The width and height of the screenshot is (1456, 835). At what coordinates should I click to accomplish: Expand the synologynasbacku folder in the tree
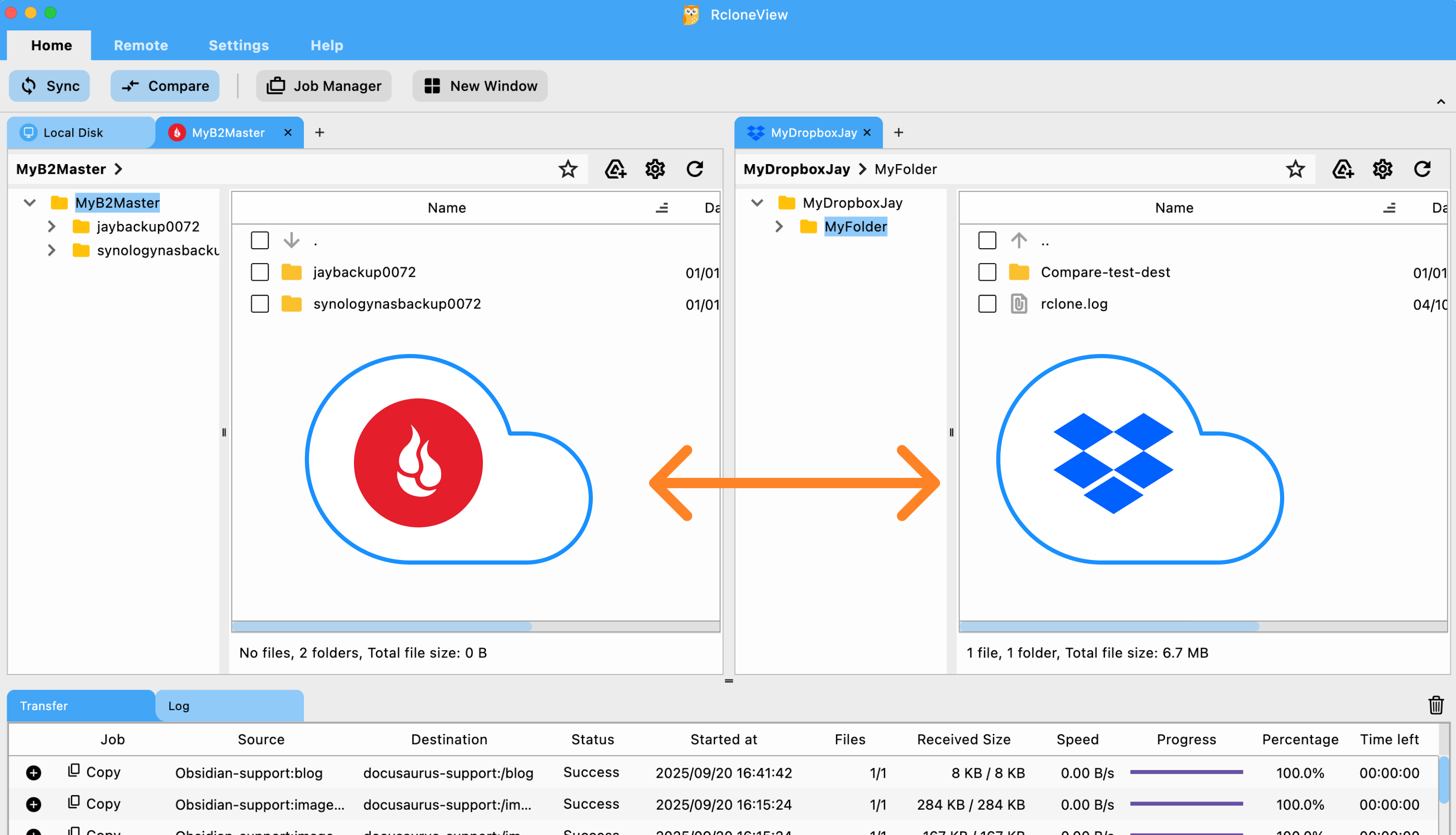click(x=52, y=250)
